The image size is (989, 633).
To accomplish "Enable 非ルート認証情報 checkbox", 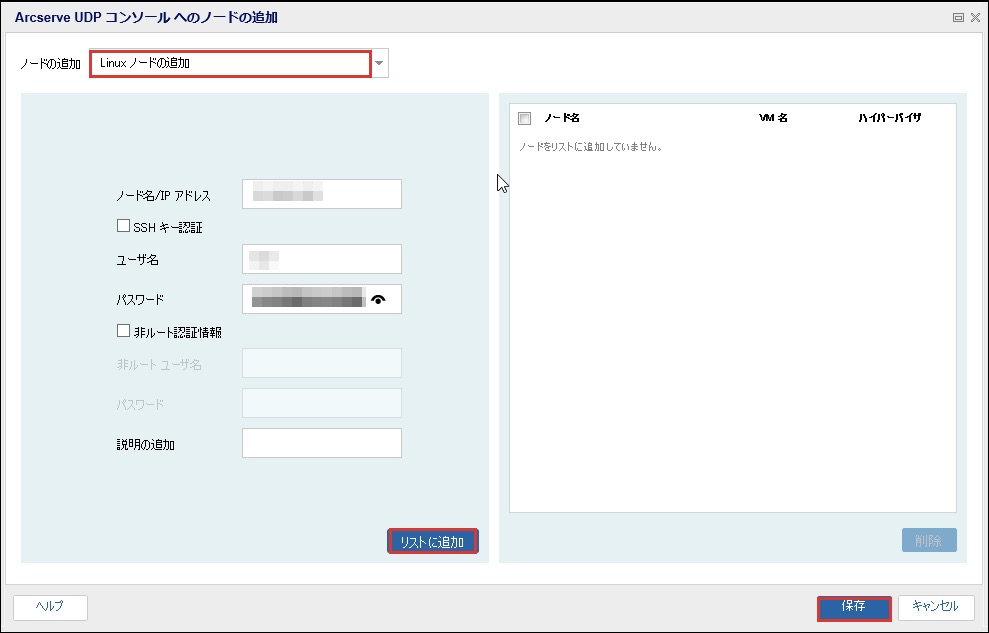I will pyautogui.click(x=123, y=330).
